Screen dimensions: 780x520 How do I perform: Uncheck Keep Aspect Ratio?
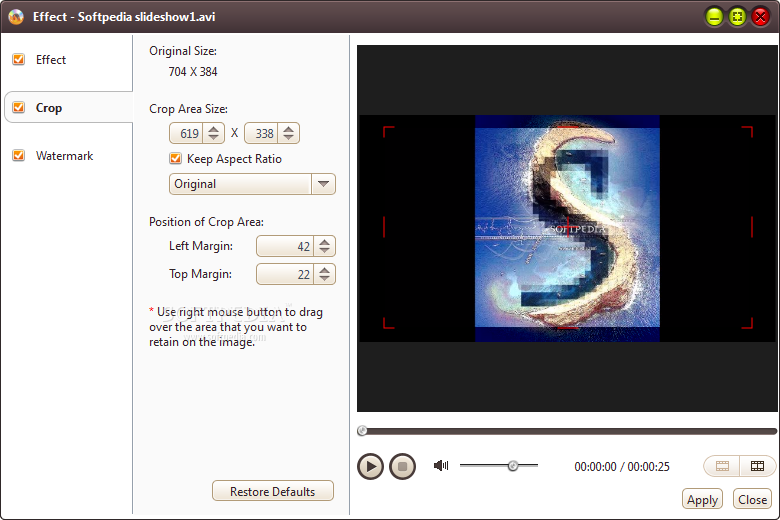pos(175,159)
